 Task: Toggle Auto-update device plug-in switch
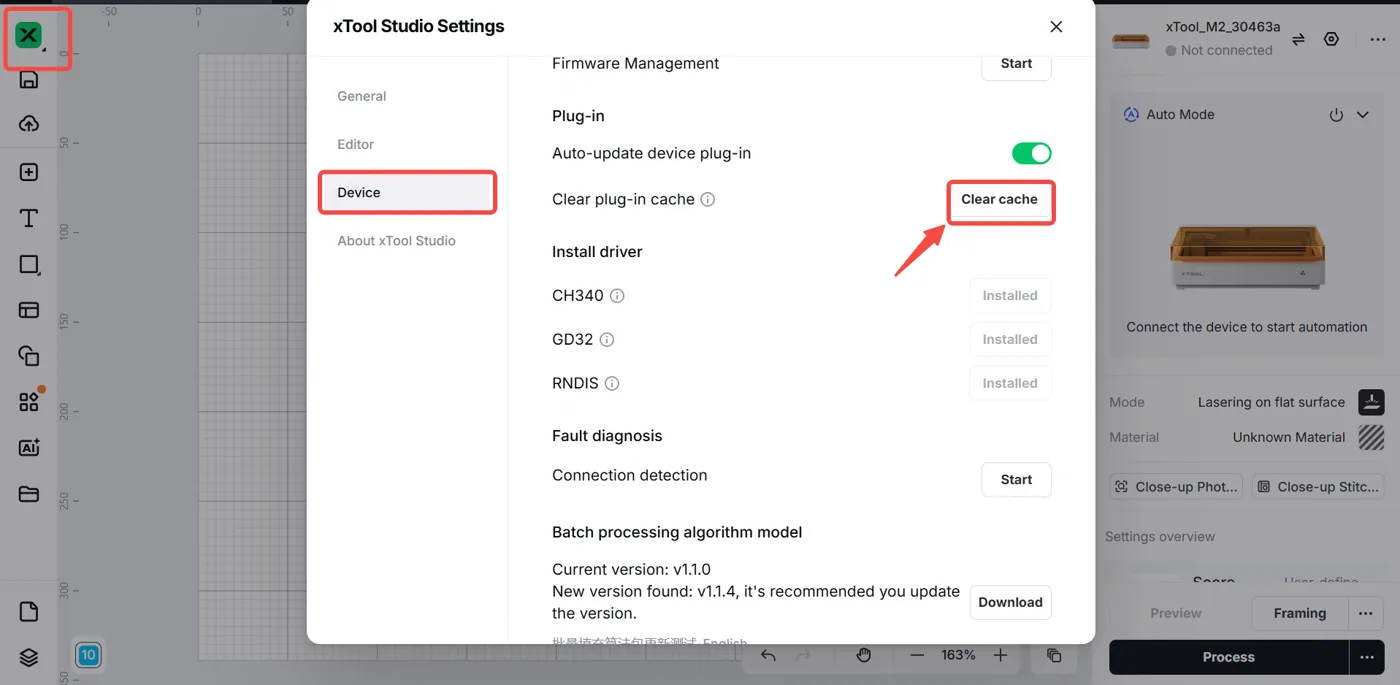coord(1031,153)
